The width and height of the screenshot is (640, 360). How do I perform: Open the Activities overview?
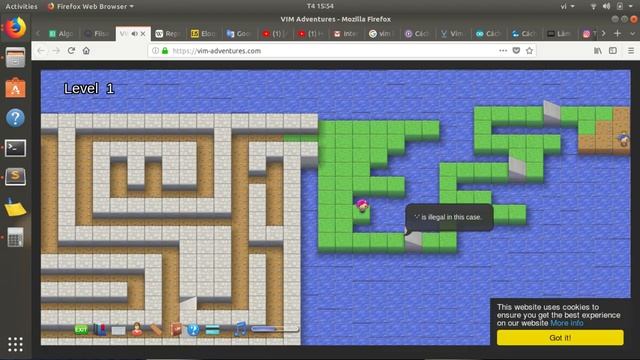point(21,6)
